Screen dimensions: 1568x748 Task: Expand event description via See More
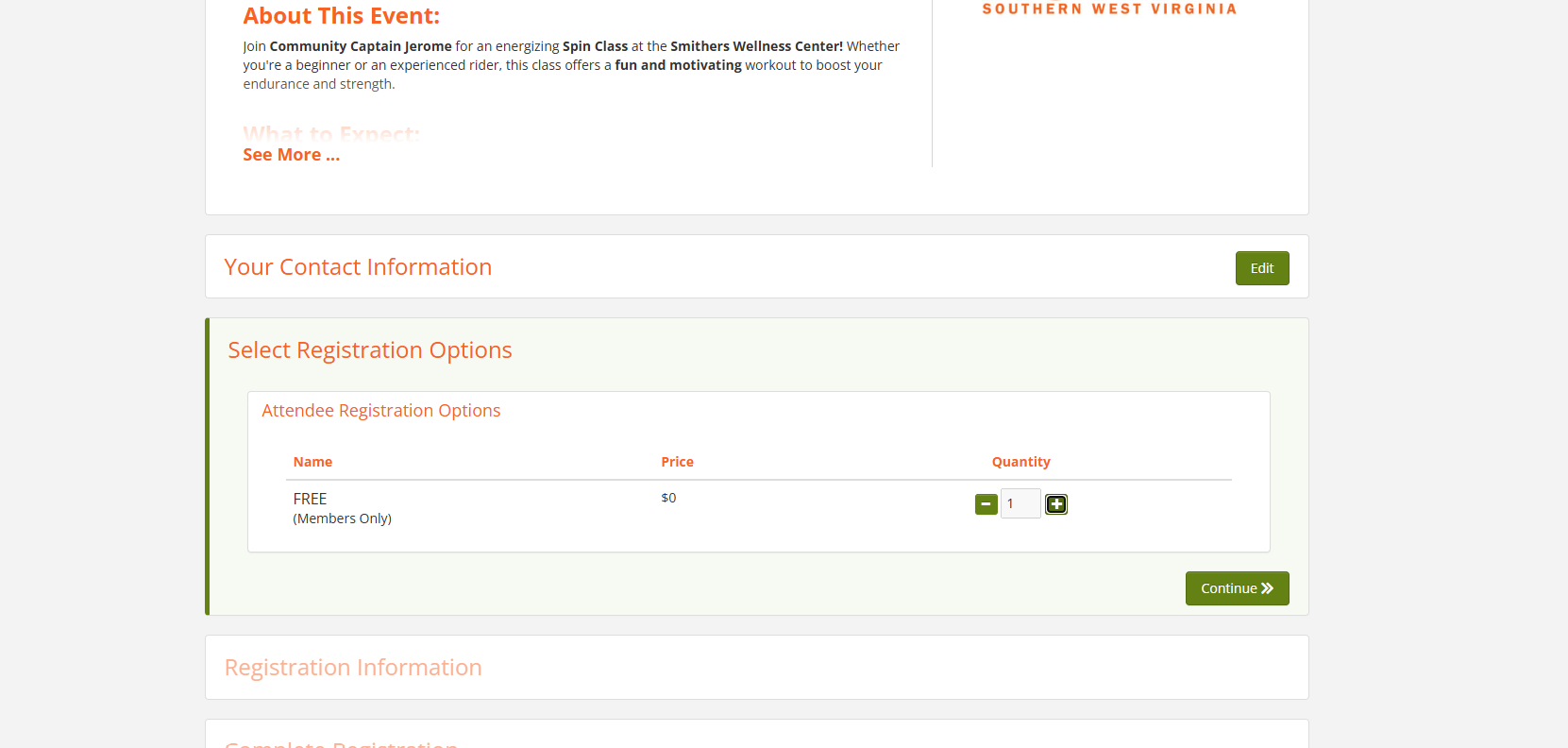click(x=291, y=155)
